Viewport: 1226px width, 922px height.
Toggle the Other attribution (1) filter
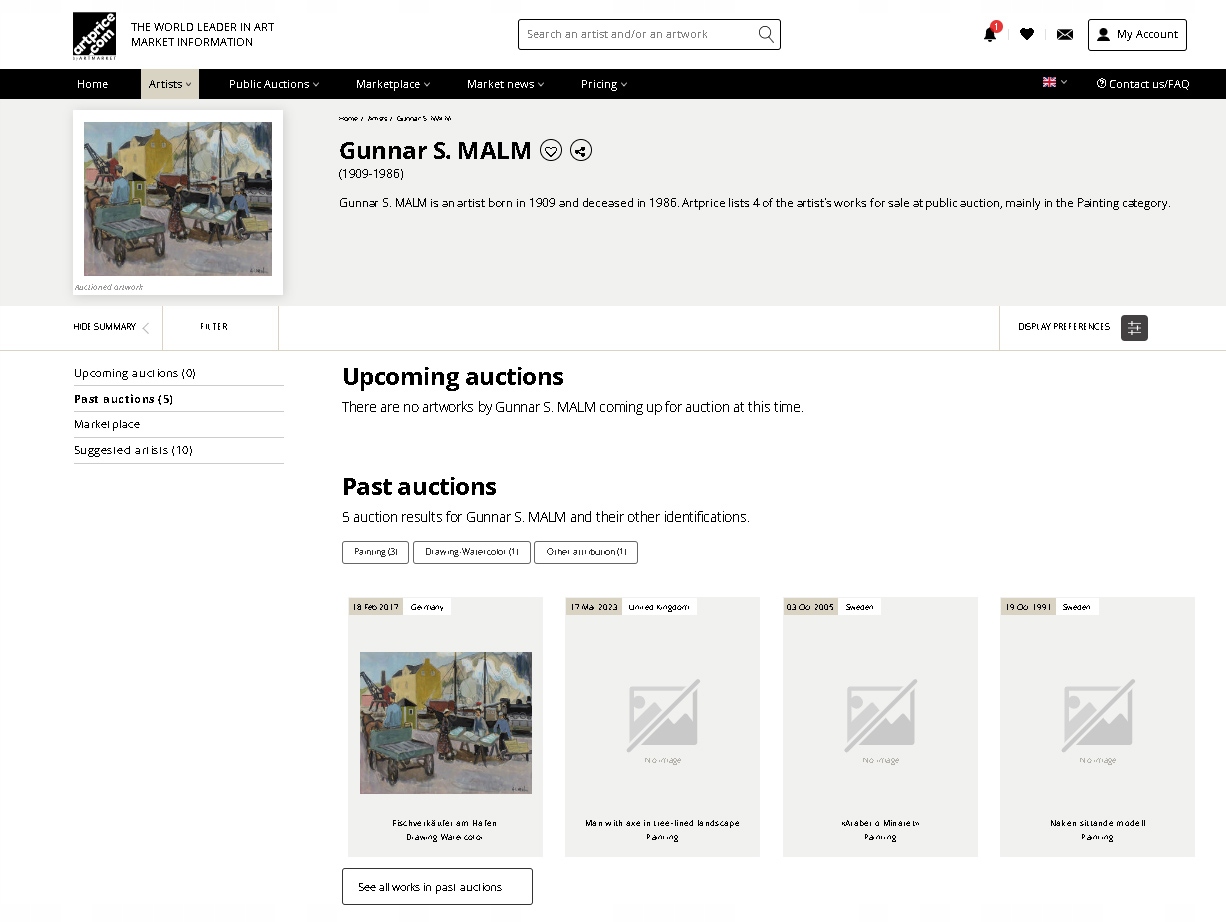586,552
